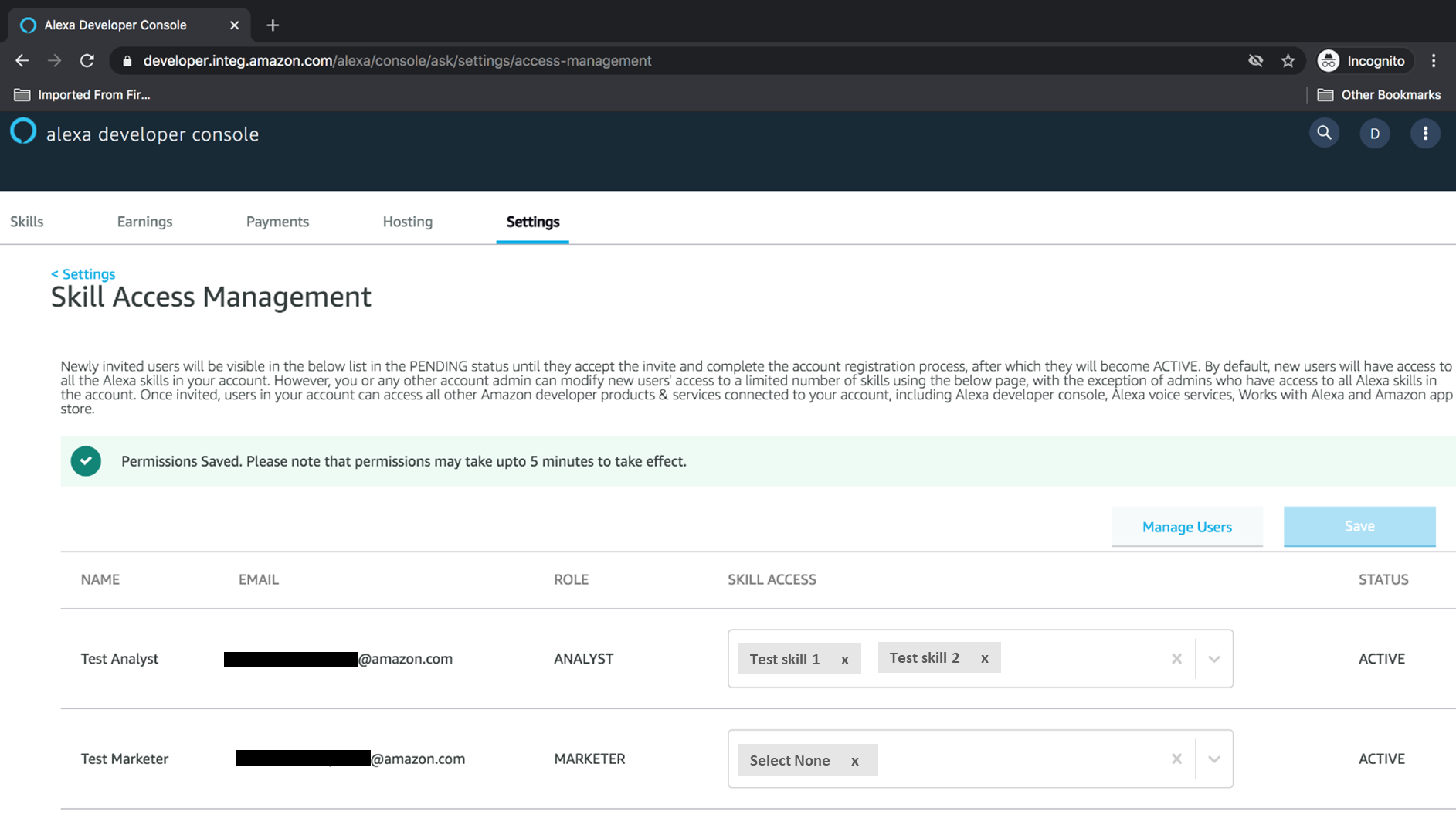Expand Test Marketer skill access dropdown

pyautogui.click(x=1213, y=759)
